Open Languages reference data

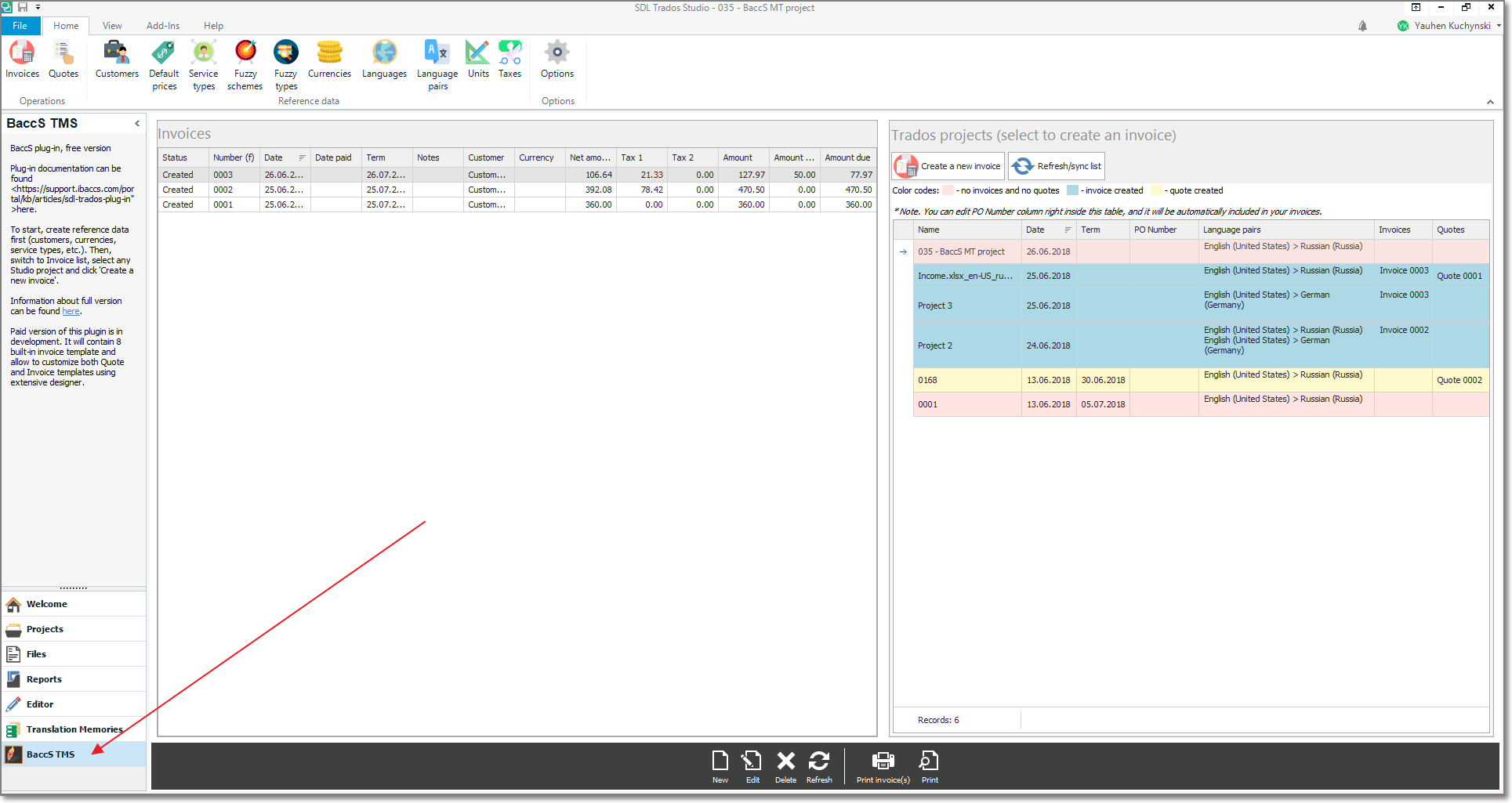click(384, 60)
